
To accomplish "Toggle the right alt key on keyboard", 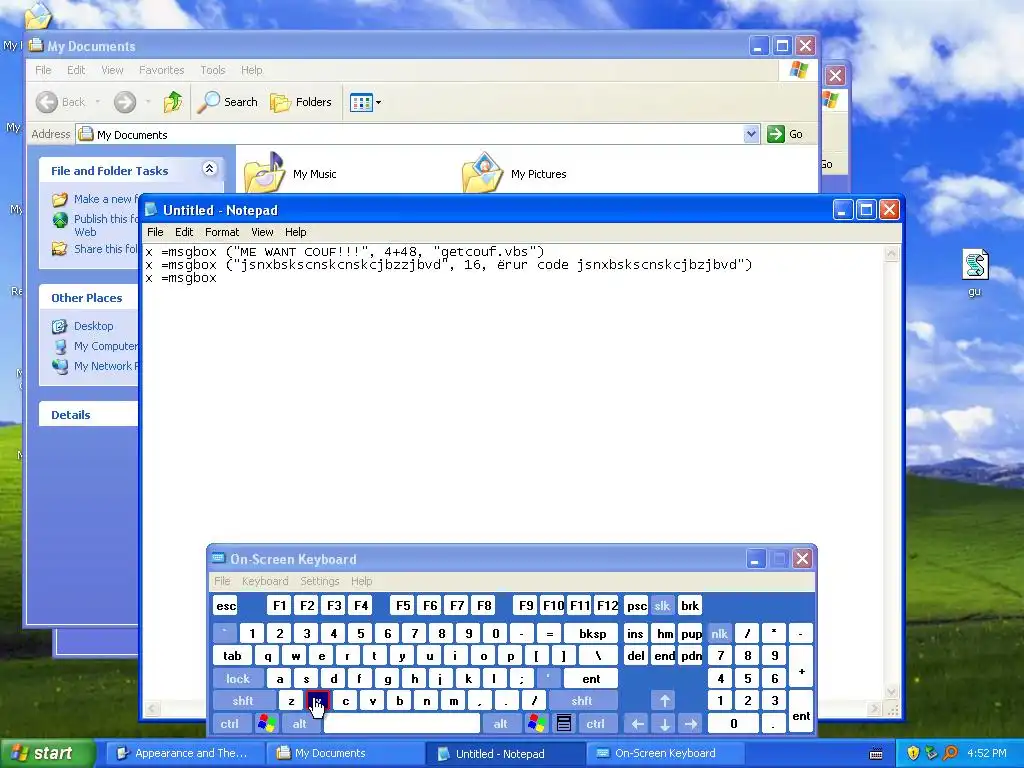I will [501, 724].
